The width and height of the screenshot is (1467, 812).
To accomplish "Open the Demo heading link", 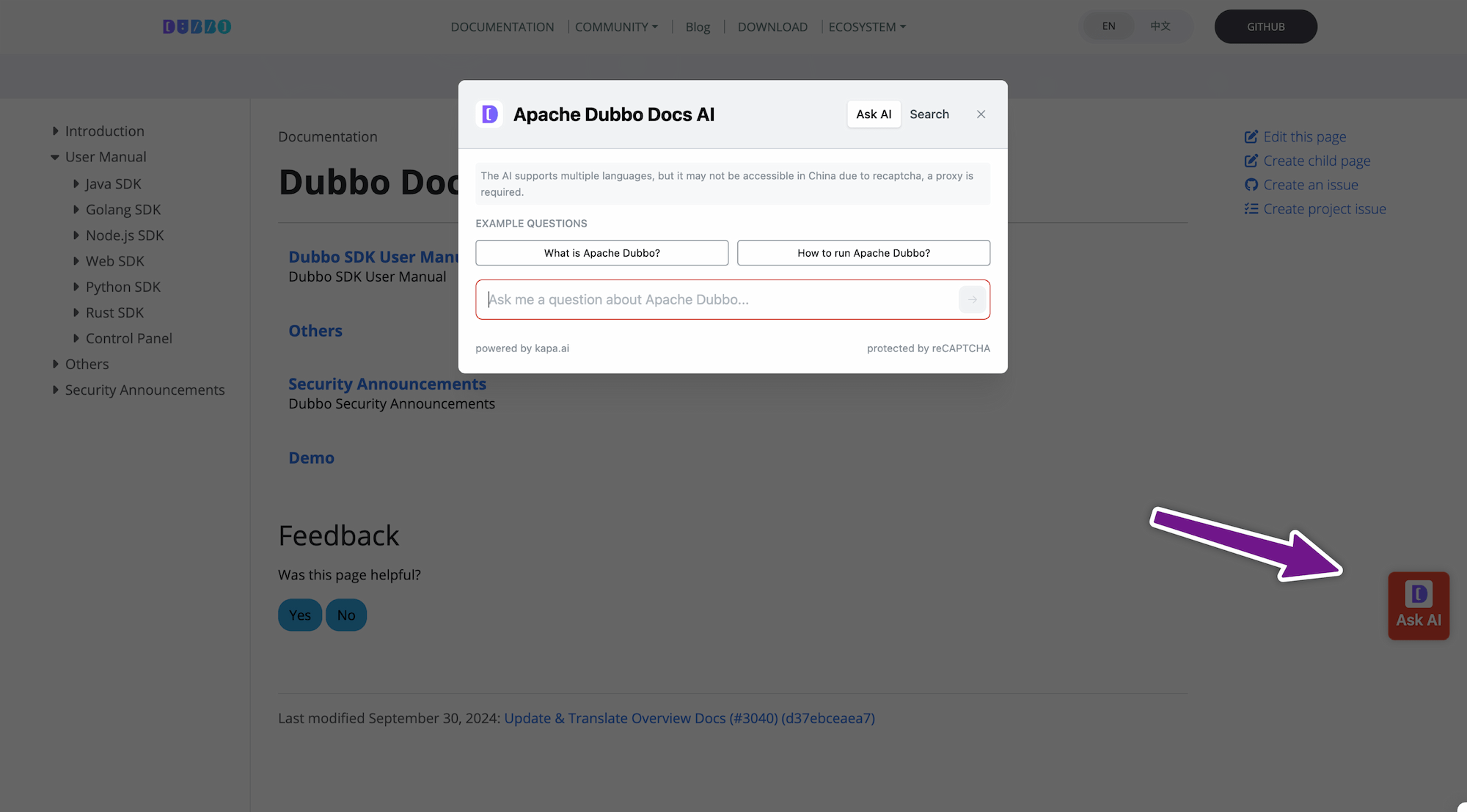I will pos(311,458).
